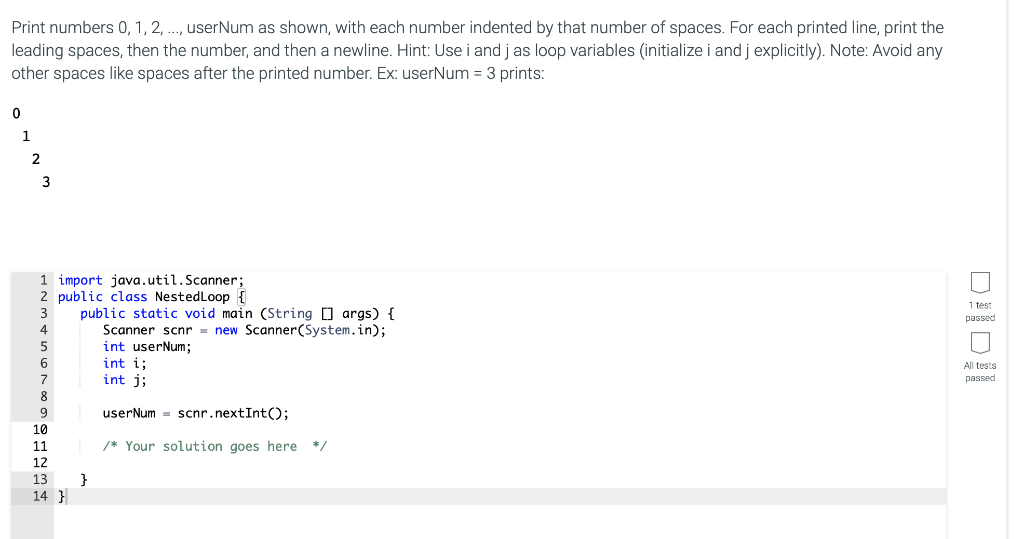The height and width of the screenshot is (539, 1024).
Task: Click closing brace on line 13
Action: click(84, 480)
